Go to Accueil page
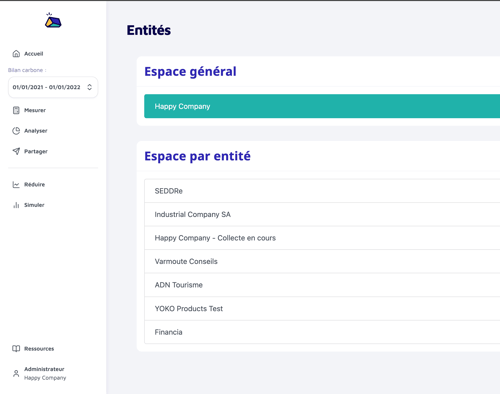This screenshot has height=394, width=500. click(x=33, y=54)
